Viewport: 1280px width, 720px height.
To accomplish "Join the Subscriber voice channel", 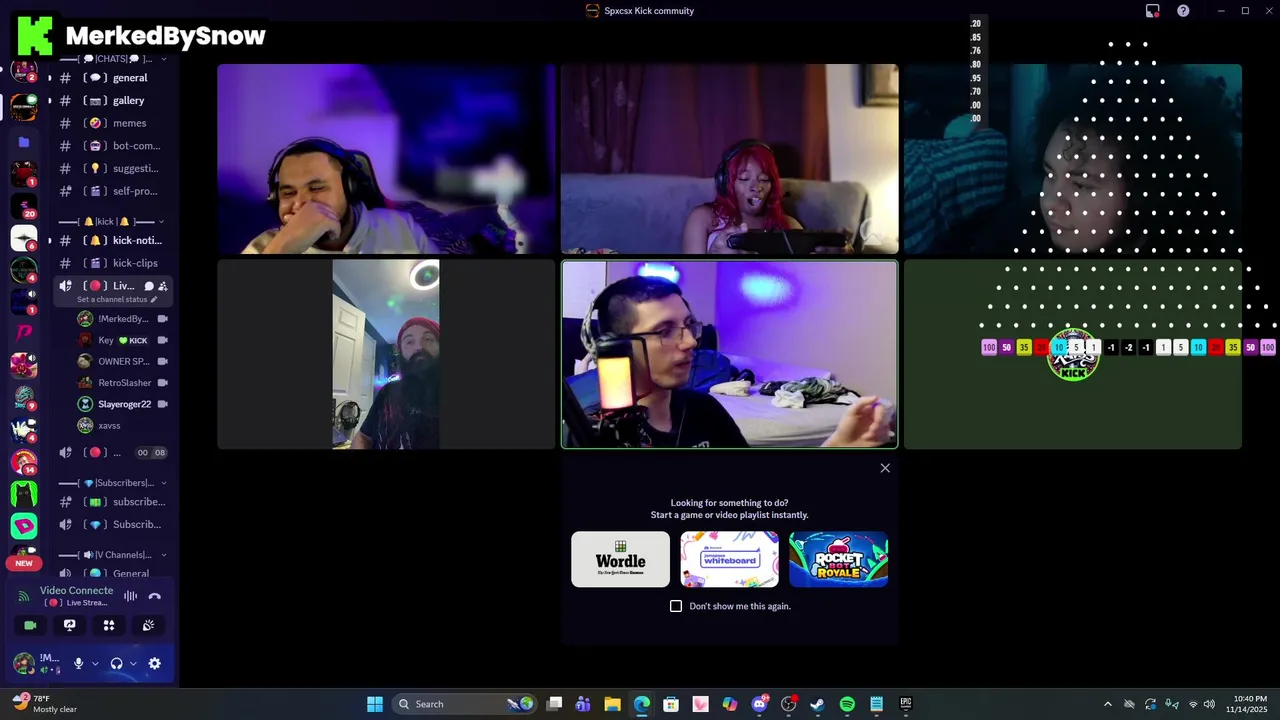I will point(113,524).
